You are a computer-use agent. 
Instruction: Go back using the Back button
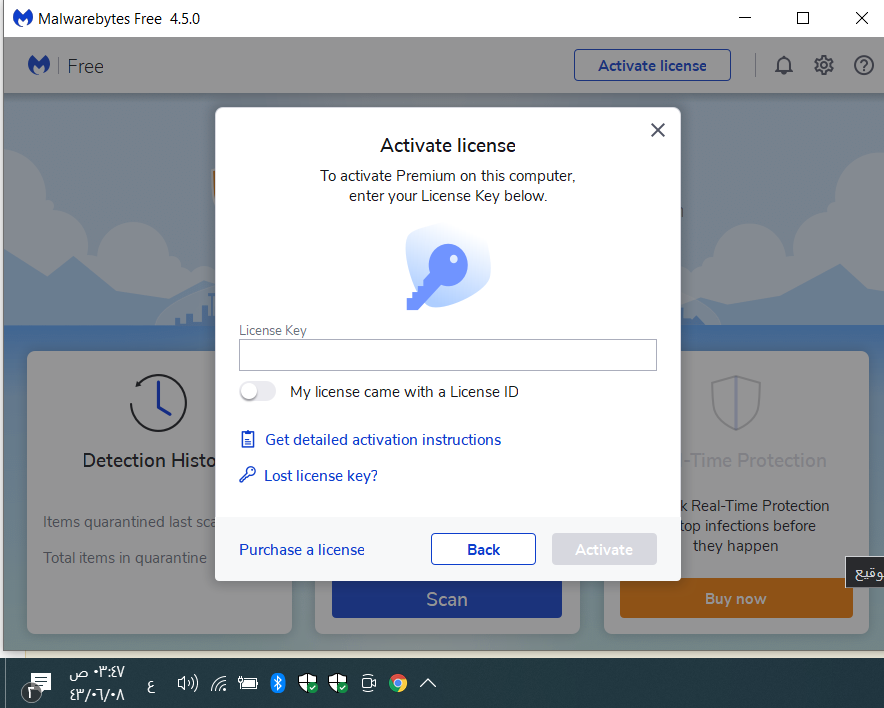point(483,549)
